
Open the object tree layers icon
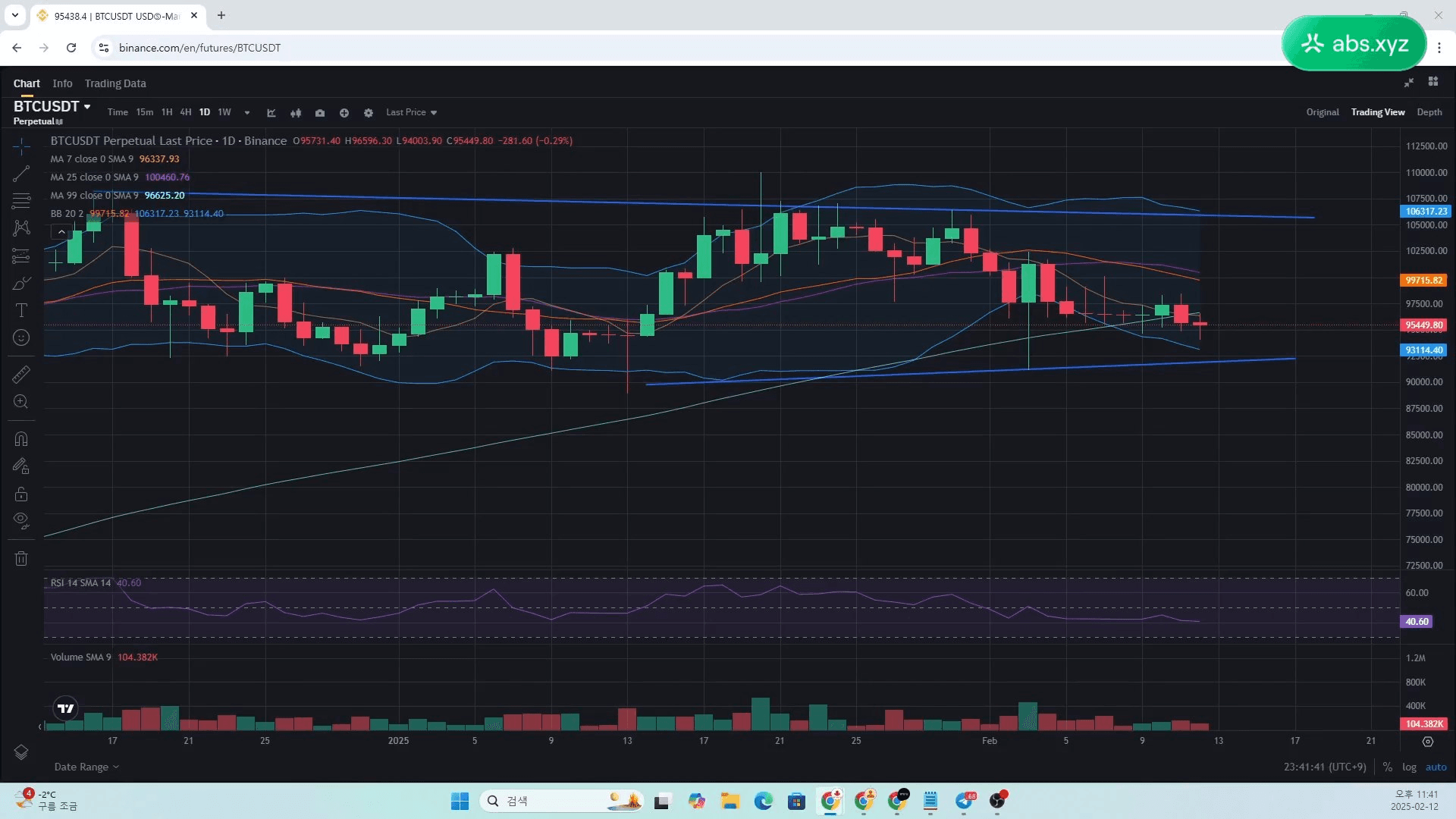click(21, 752)
